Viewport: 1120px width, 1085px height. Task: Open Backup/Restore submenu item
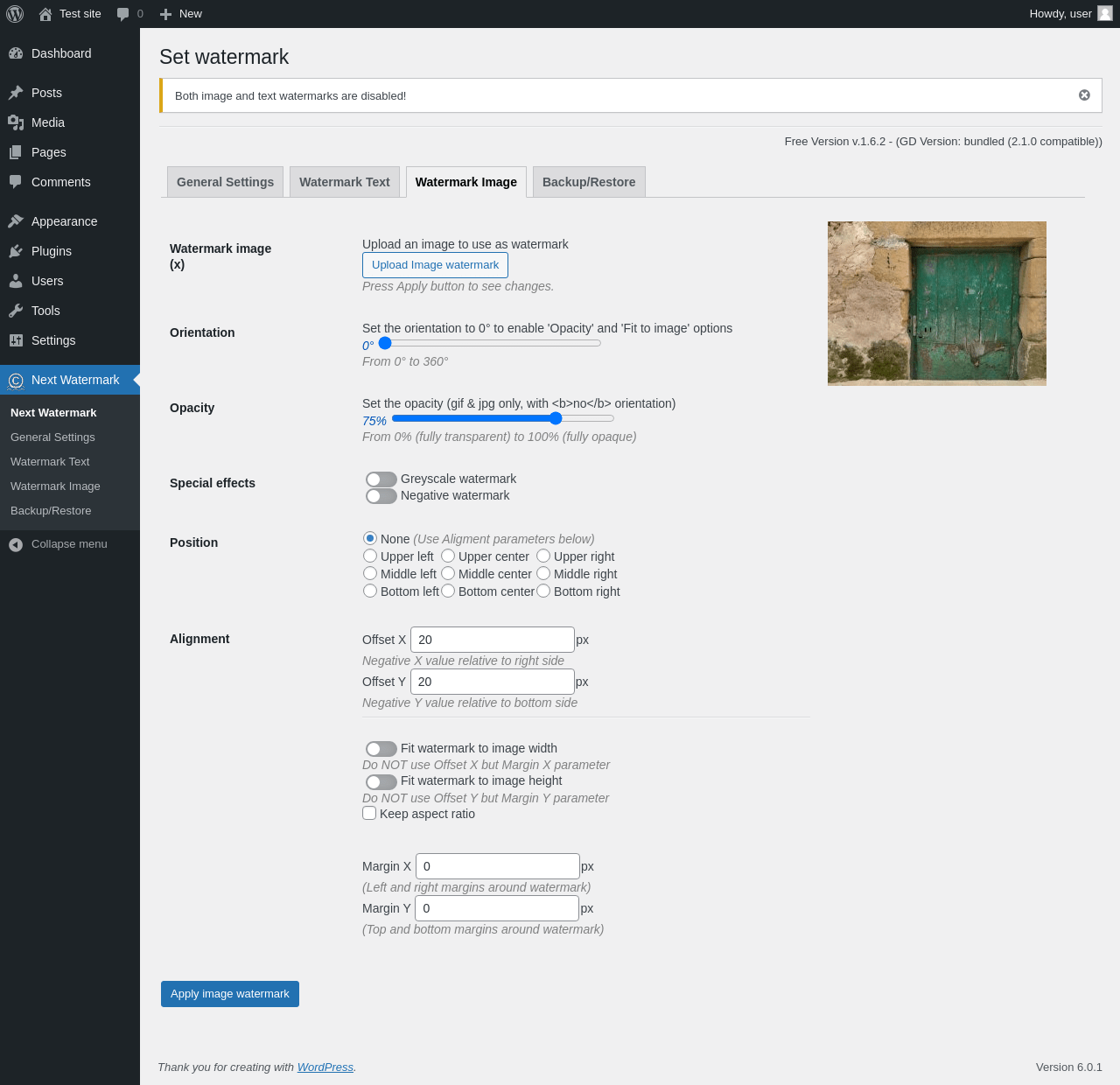point(51,511)
